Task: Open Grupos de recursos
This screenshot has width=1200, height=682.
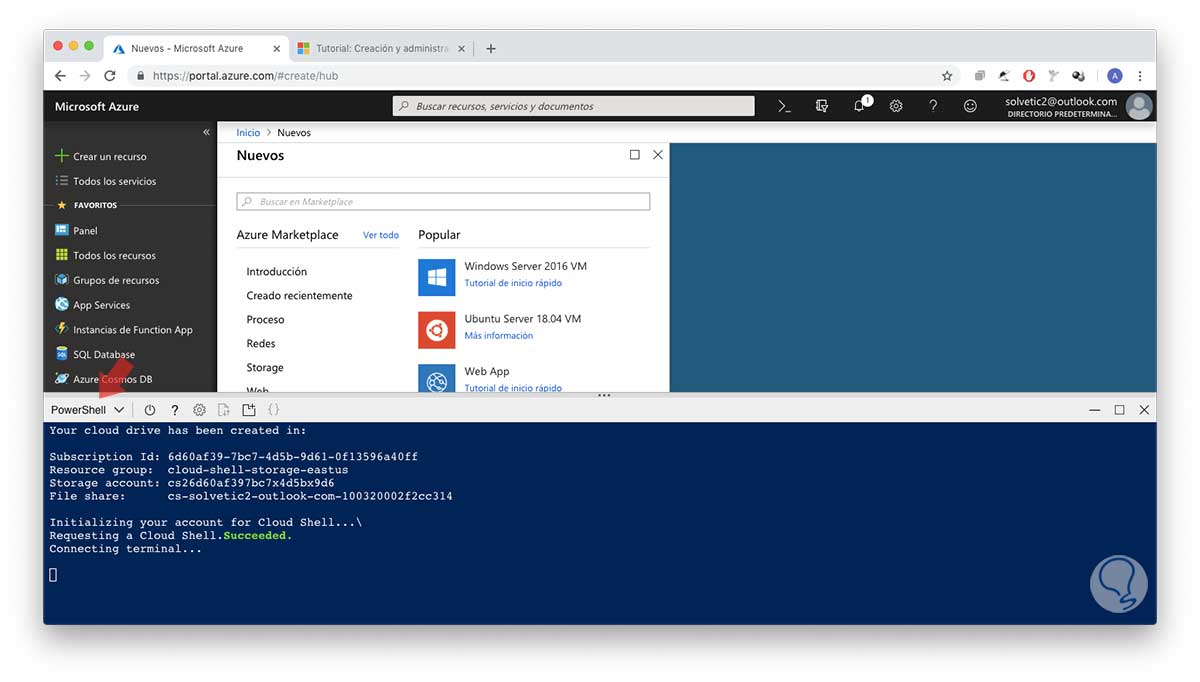Action: 108,280
